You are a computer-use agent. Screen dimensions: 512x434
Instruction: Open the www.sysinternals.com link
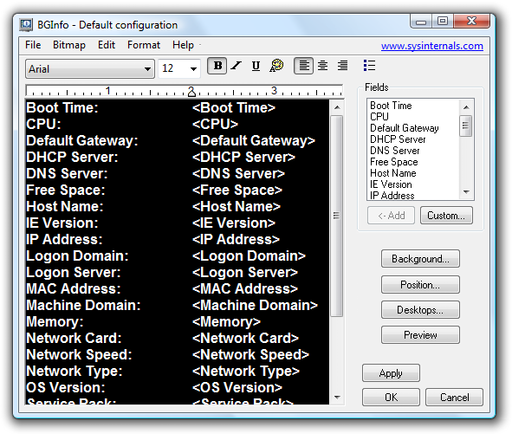(x=432, y=46)
